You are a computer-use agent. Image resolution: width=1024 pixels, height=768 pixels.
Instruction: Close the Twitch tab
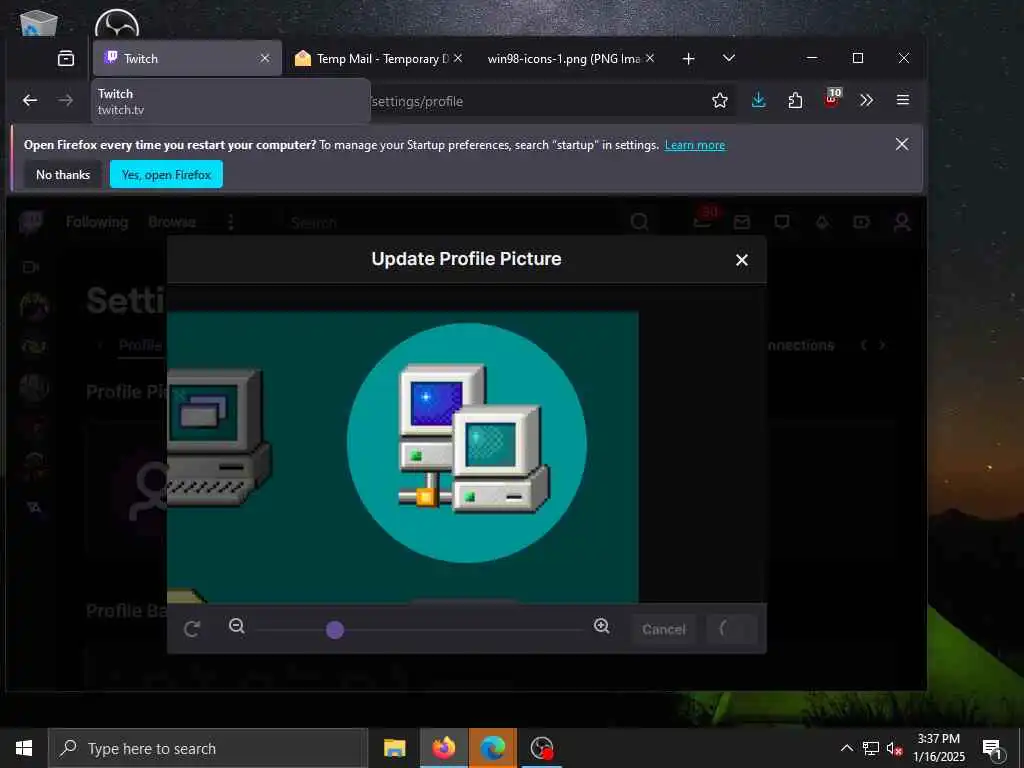pyautogui.click(x=264, y=58)
